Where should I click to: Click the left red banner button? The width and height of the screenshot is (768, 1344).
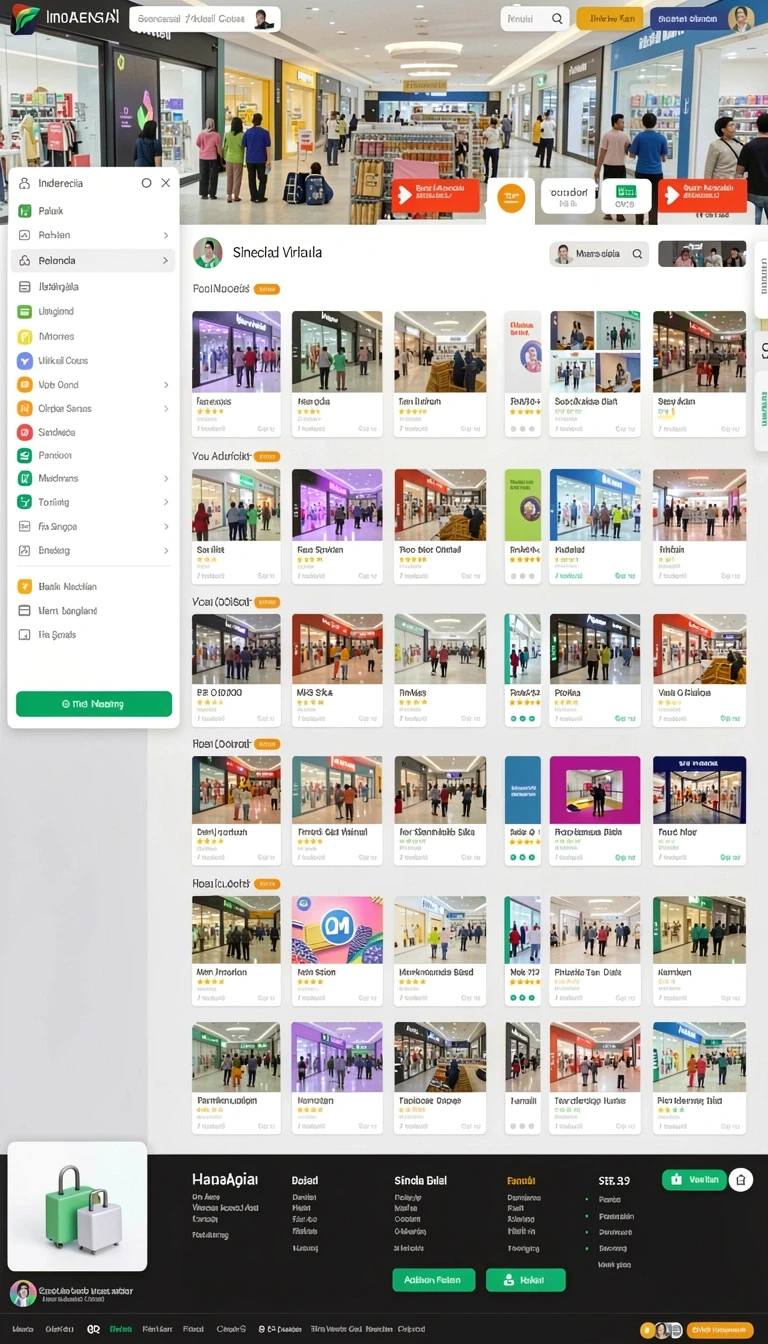pyautogui.click(x=435, y=195)
